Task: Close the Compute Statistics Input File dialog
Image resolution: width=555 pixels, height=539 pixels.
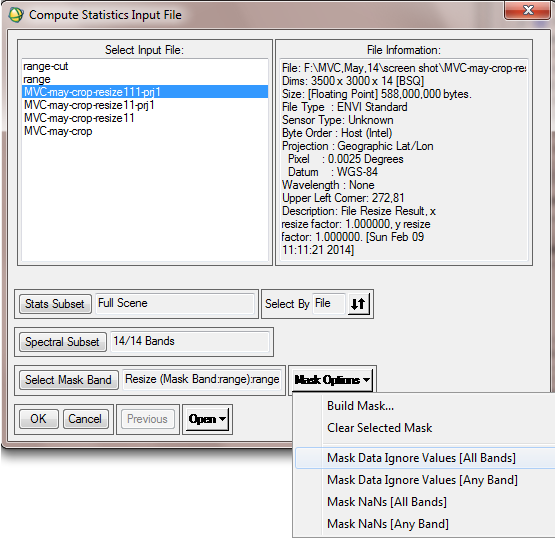Action: (x=528, y=10)
